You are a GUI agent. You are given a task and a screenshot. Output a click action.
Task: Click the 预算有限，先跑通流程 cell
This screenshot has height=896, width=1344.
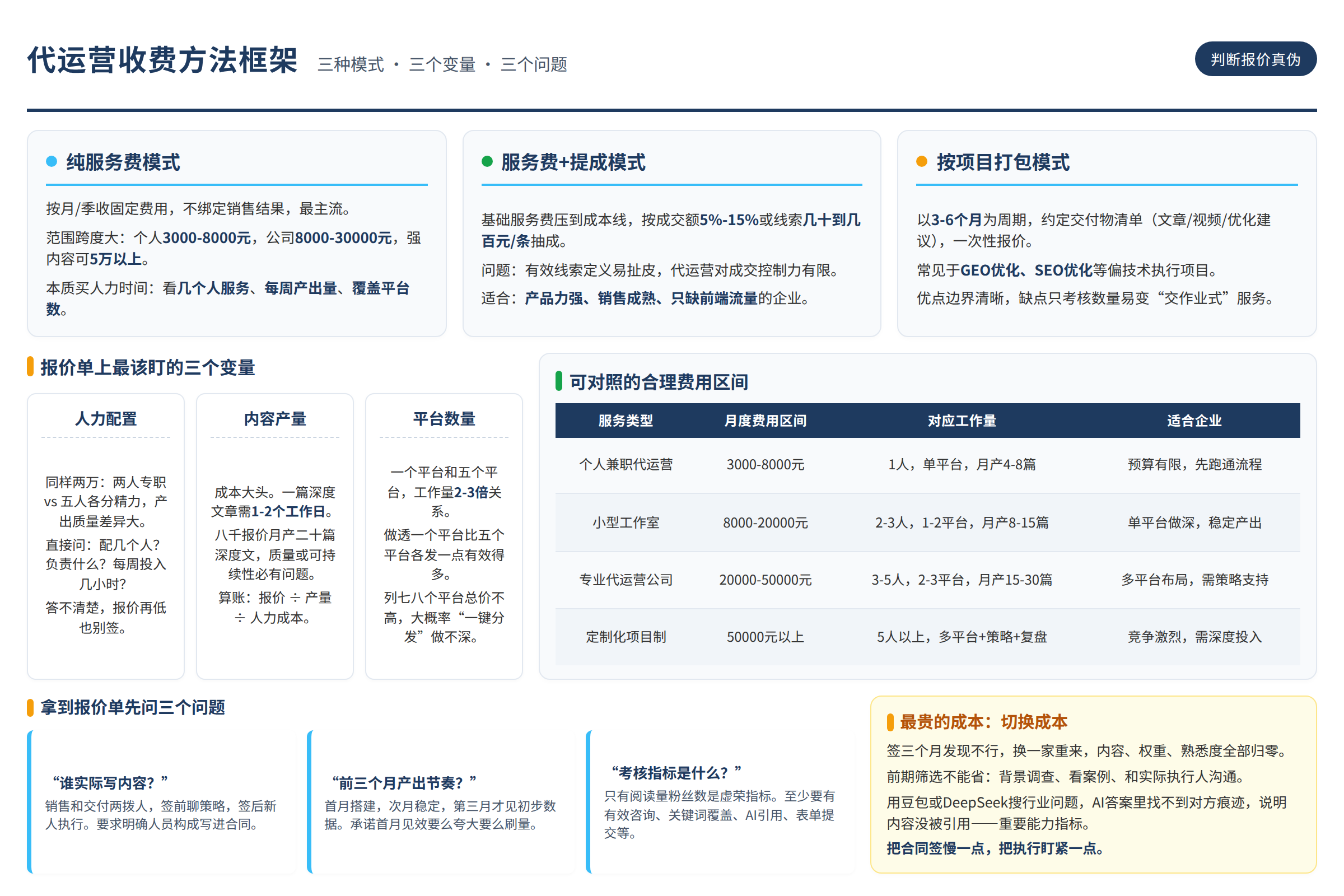[1194, 464]
